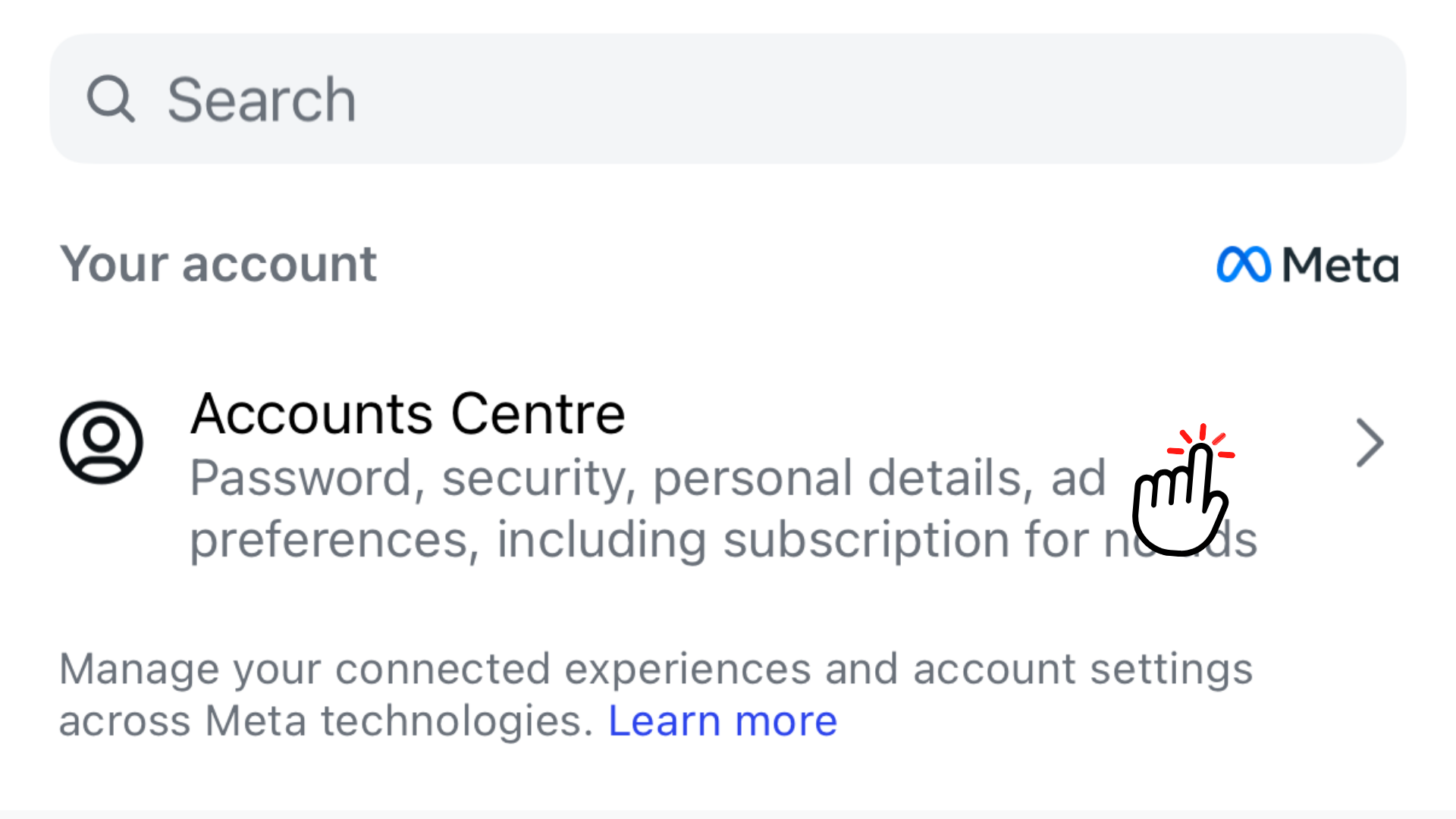Click the word "Accounts" in the row title

(312, 414)
